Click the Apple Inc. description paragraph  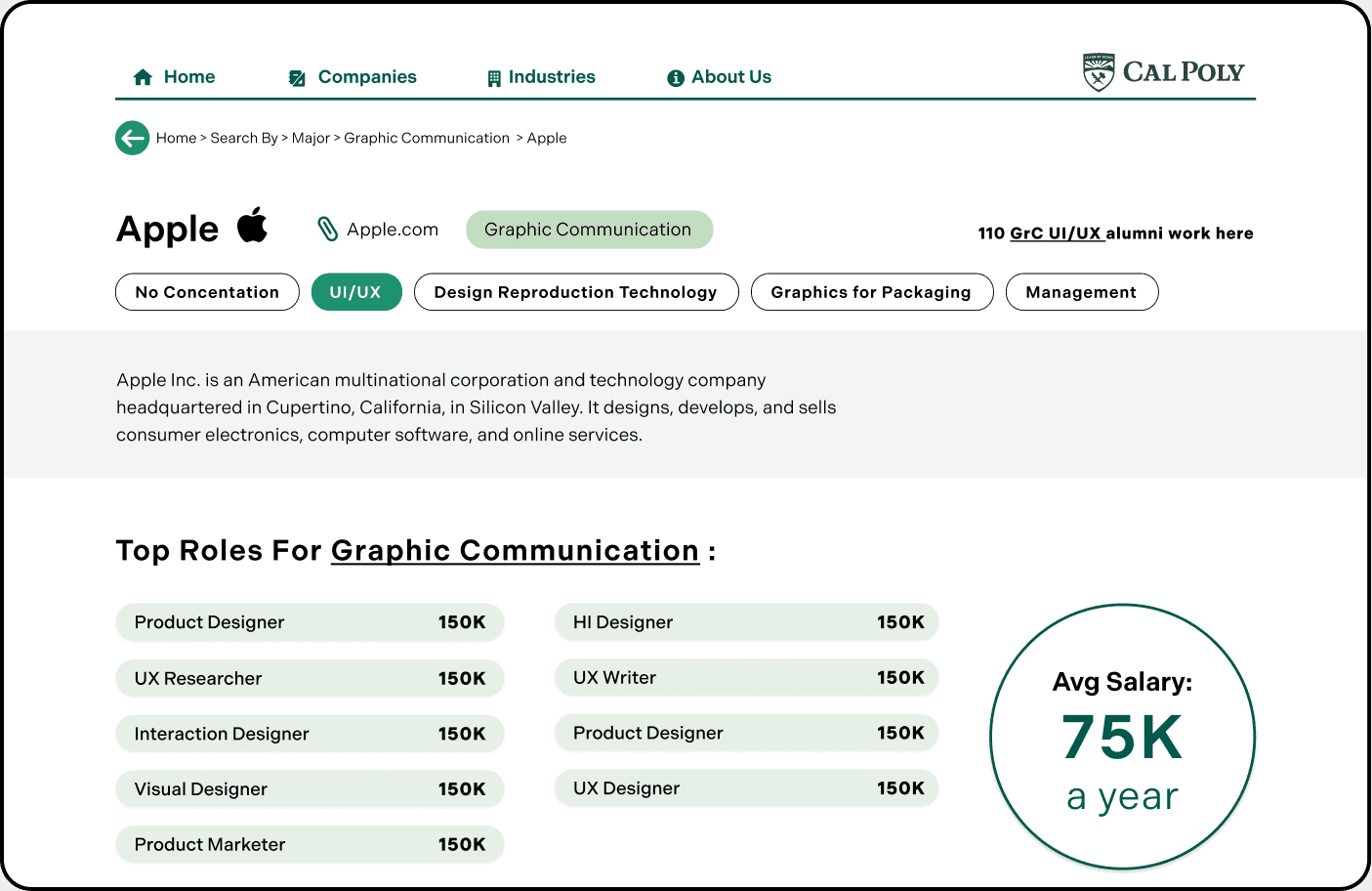point(477,407)
